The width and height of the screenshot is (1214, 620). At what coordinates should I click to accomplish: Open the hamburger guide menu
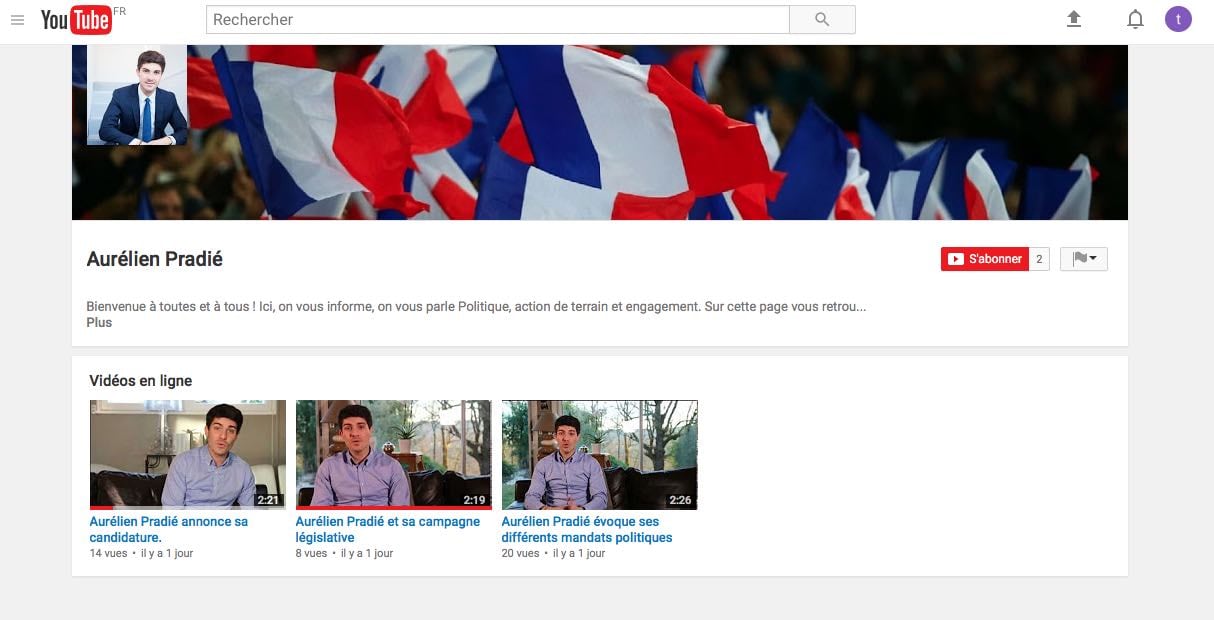pos(17,20)
